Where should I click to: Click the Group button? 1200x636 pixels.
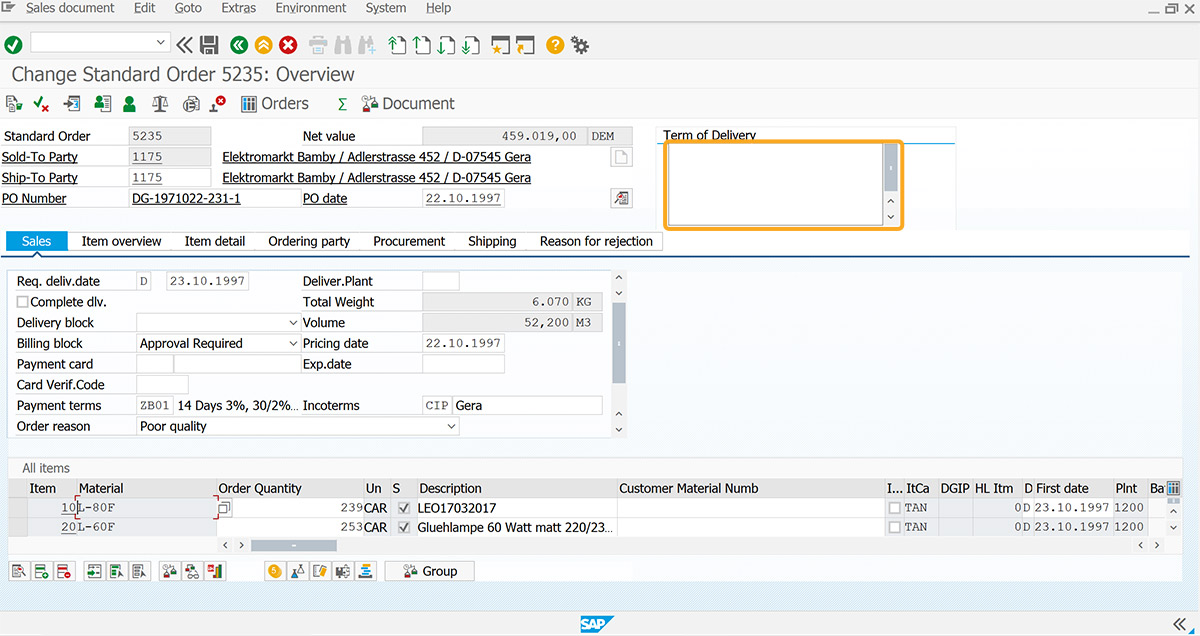coord(429,571)
